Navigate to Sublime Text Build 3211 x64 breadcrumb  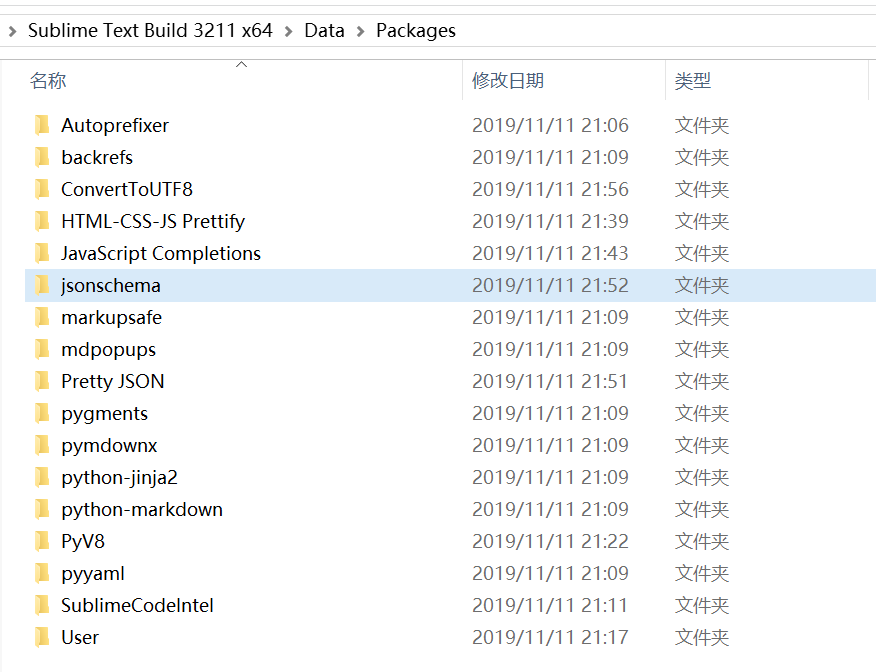[150, 30]
